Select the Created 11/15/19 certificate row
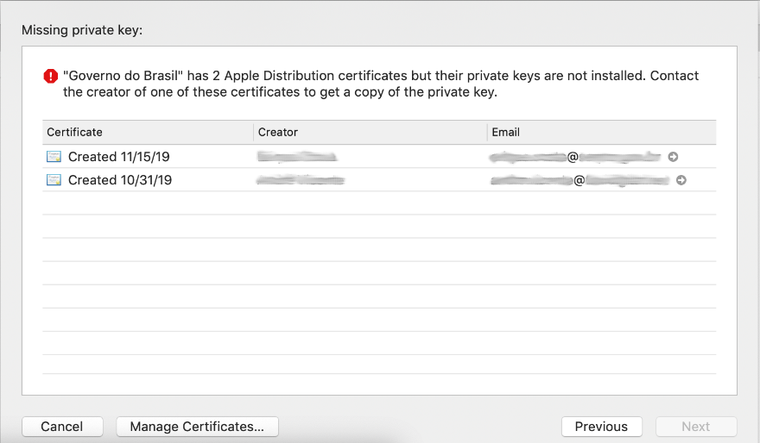 (119, 157)
